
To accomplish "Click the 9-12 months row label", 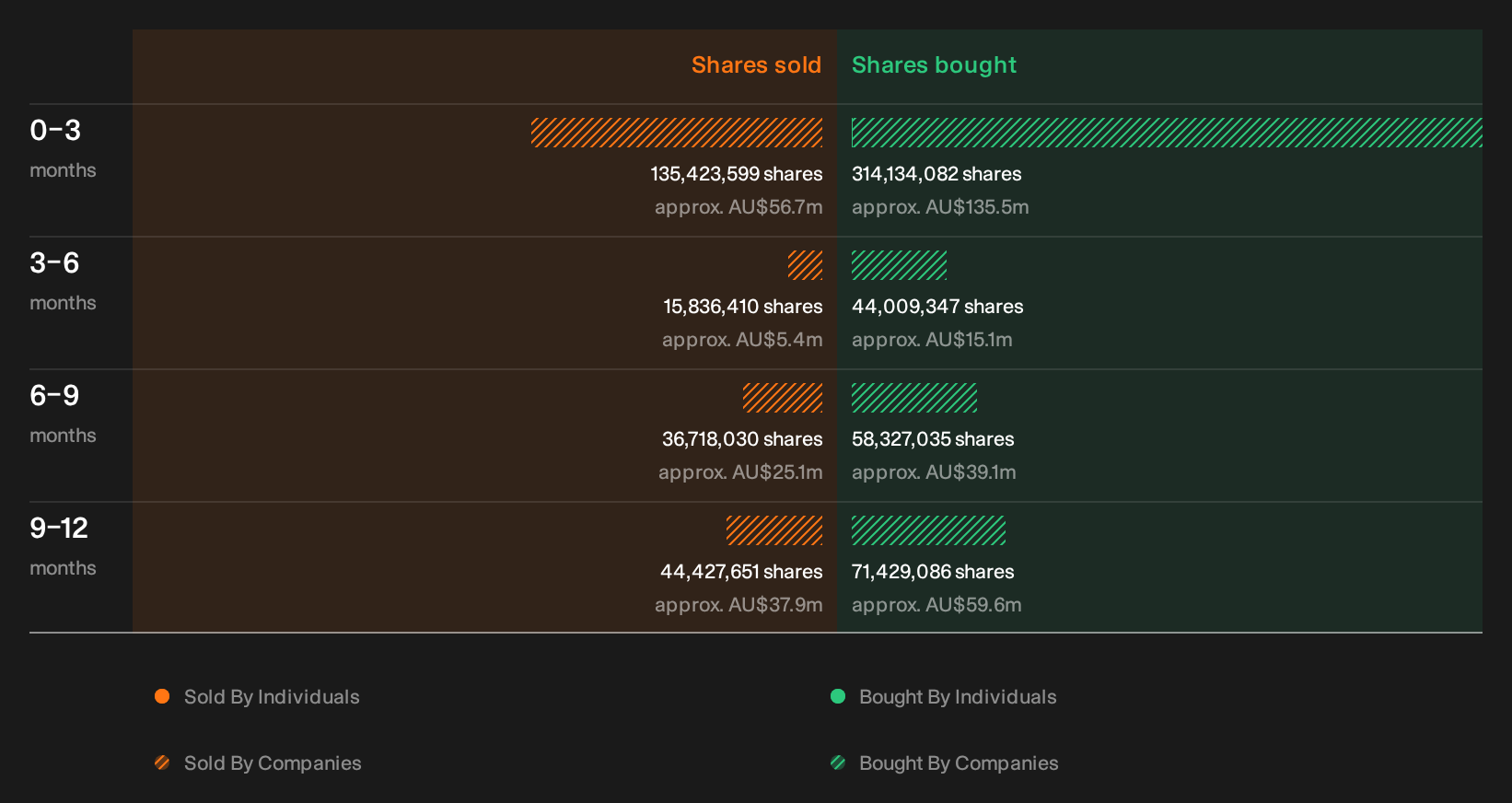I will click(63, 546).
